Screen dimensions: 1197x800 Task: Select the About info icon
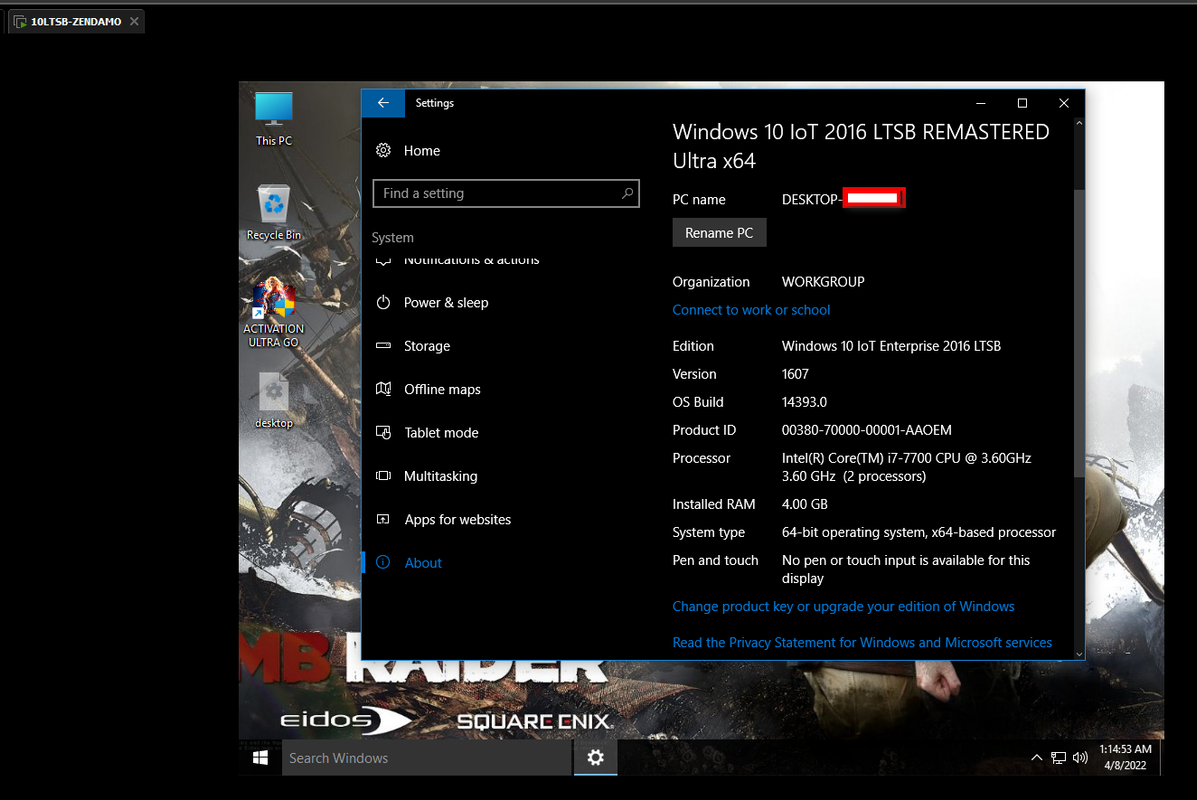383,563
